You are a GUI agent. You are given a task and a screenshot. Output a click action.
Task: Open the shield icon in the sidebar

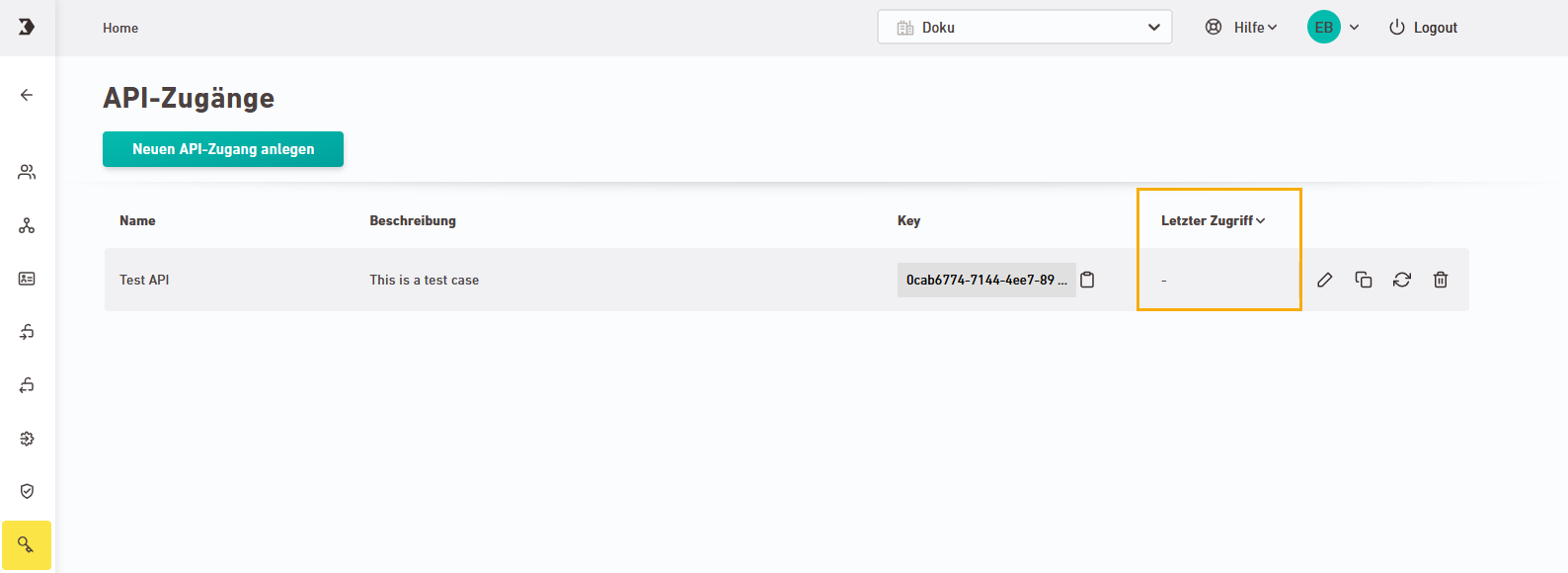pyautogui.click(x=27, y=491)
